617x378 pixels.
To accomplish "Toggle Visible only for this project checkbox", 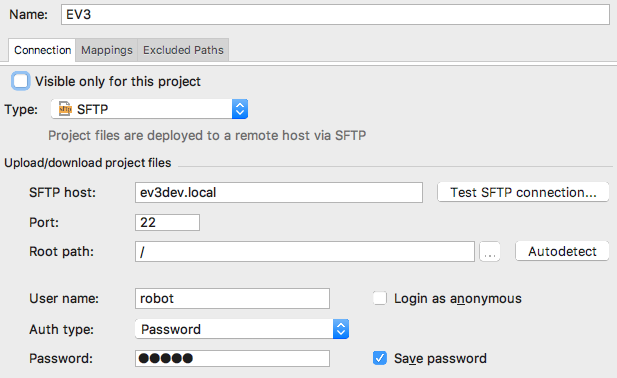I will pyautogui.click(x=20, y=81).
